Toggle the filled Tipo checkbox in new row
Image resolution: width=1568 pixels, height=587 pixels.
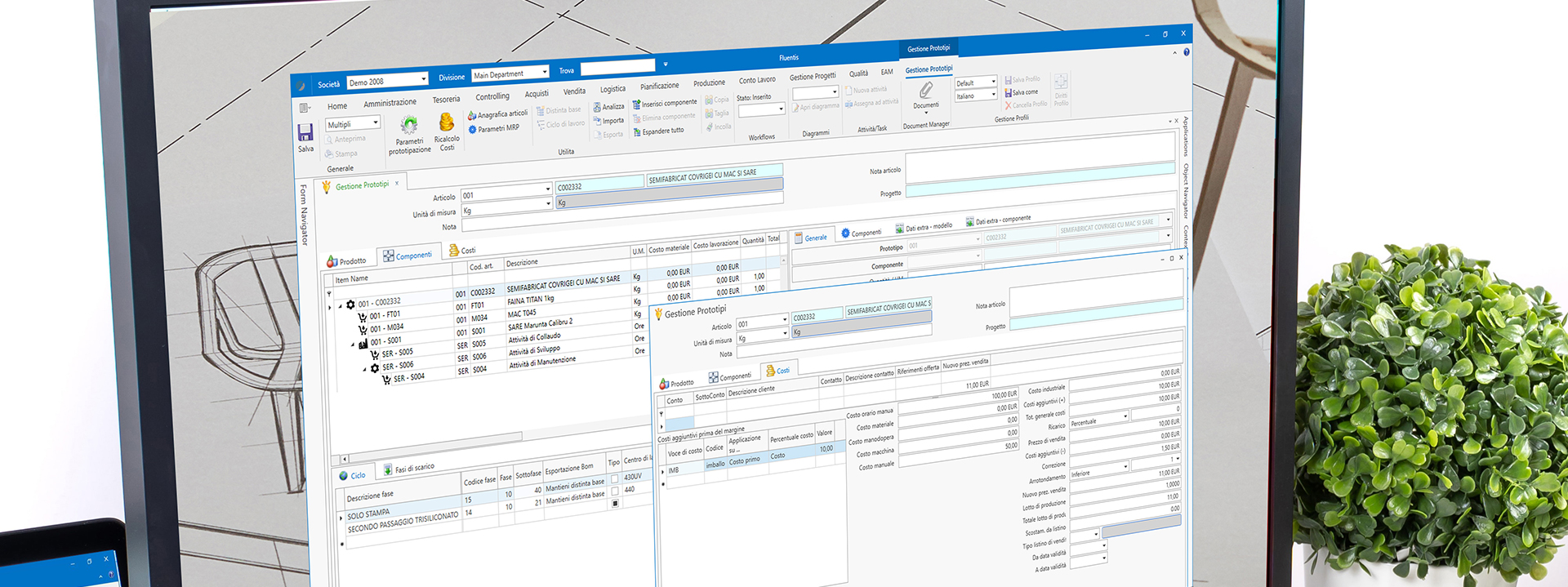(615, 503)
